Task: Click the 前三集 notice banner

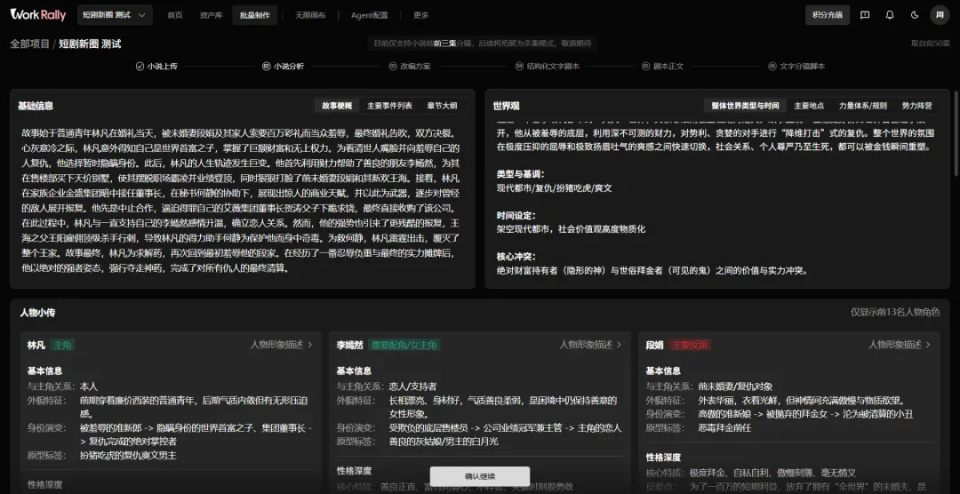Action: pos(482,43)
